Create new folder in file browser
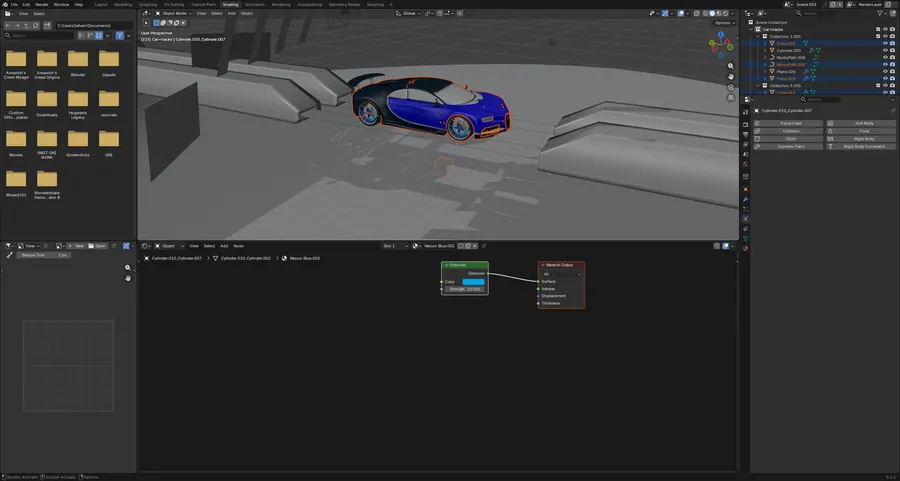 click(47, 26)
